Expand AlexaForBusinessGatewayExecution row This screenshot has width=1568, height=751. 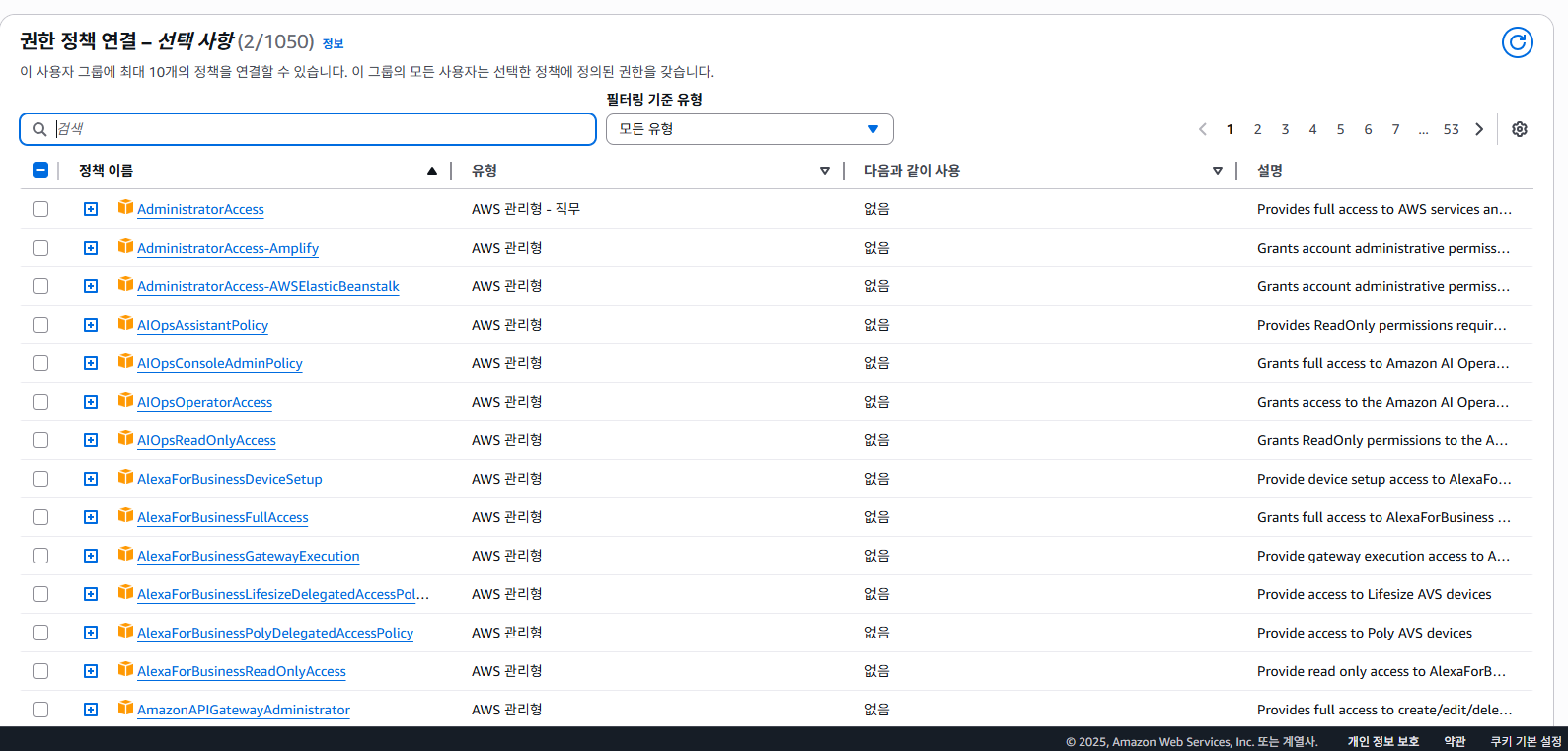(91, 556)
